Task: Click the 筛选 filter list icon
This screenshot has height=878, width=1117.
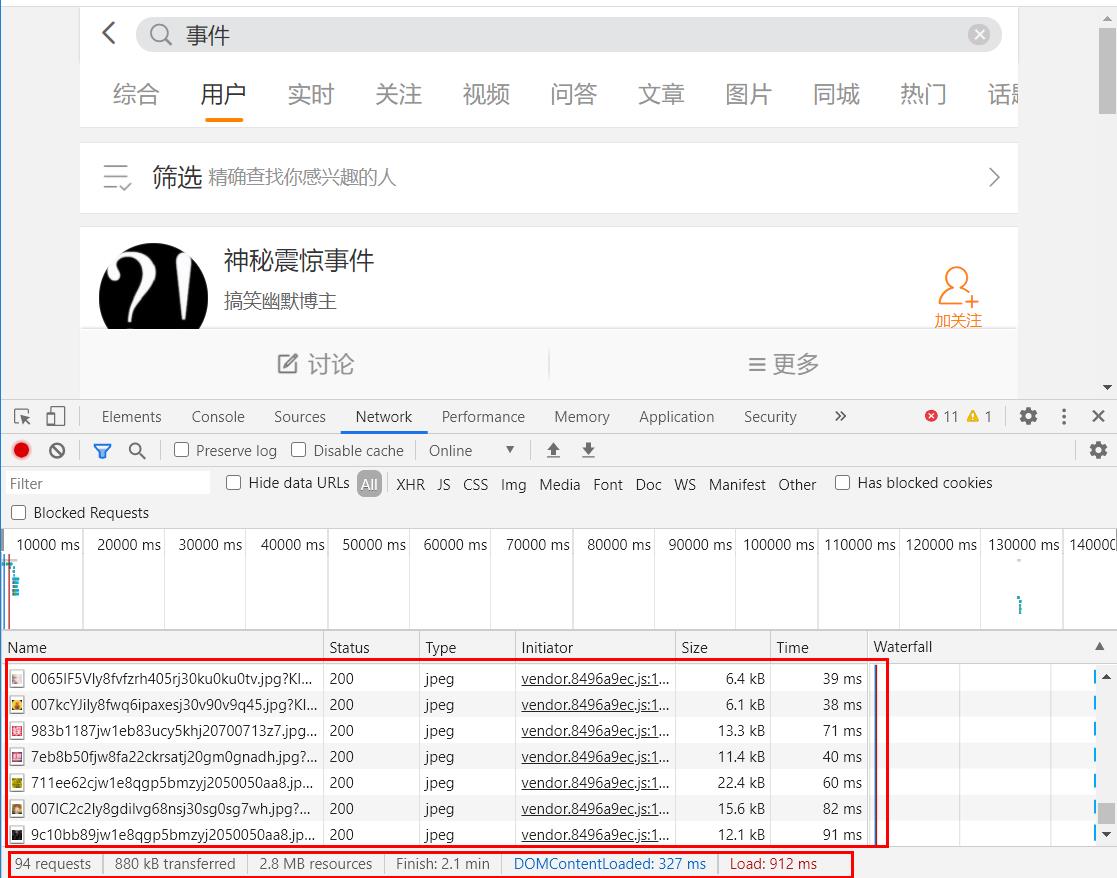Action: [x=117, y=177]
